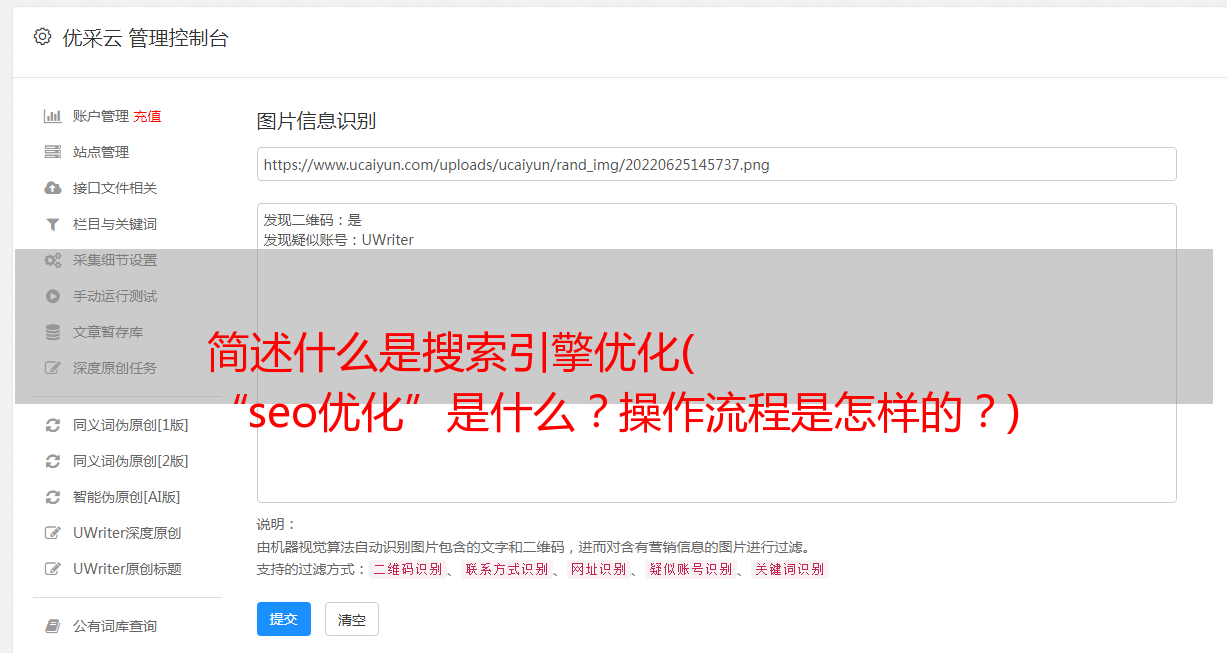Select 同义词伪原创[2版] in sidebar

pyautogui.click(x=131, y=461)
